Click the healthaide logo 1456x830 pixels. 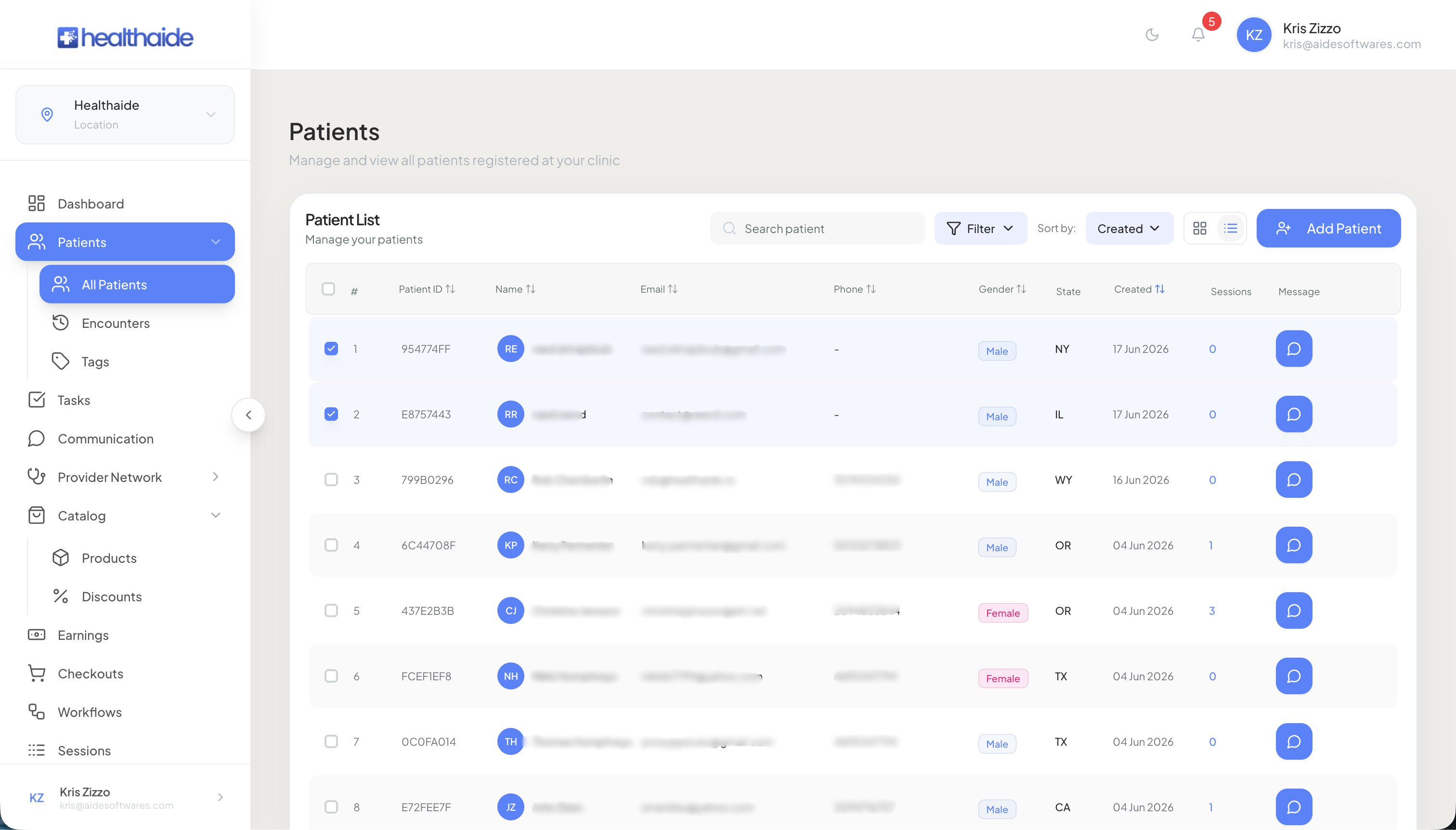(125, 37)
